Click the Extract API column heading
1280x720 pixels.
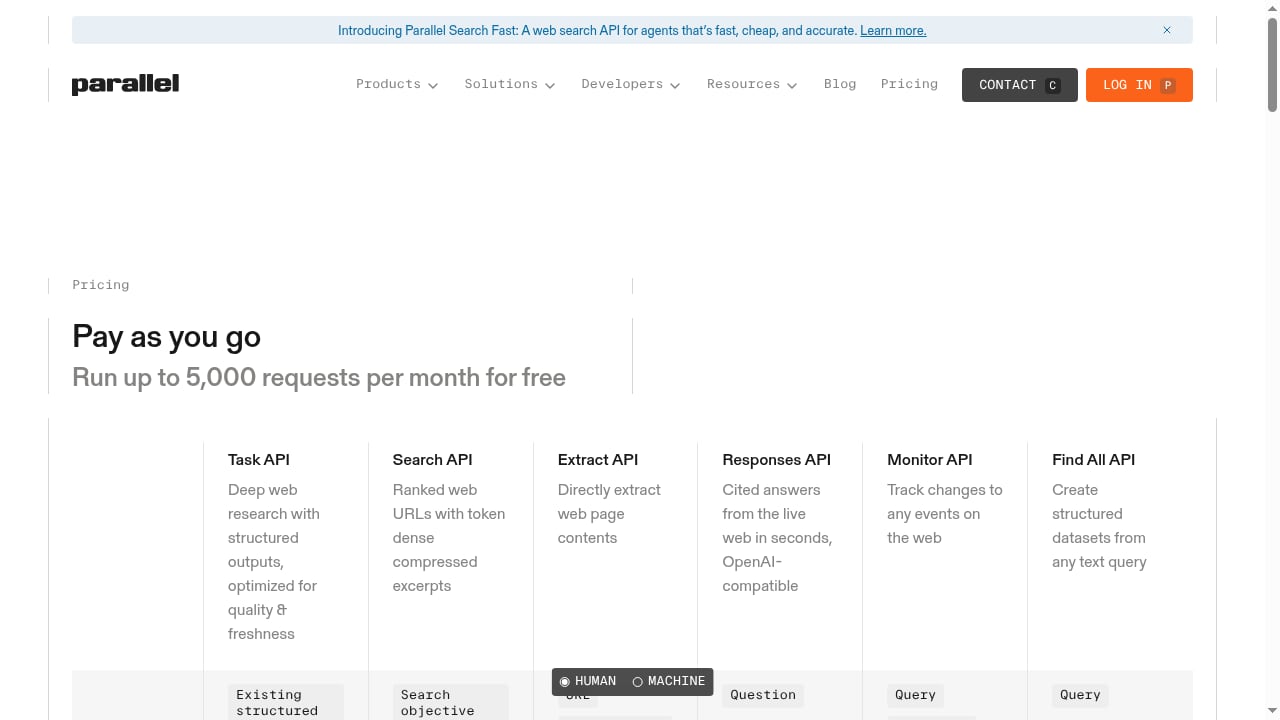point(598,460)
